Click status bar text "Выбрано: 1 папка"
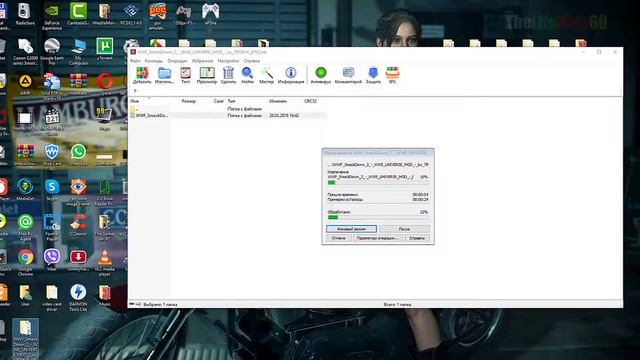Image resolution: width=640 pixels, height=360 pixels. [x=160, y=304]
